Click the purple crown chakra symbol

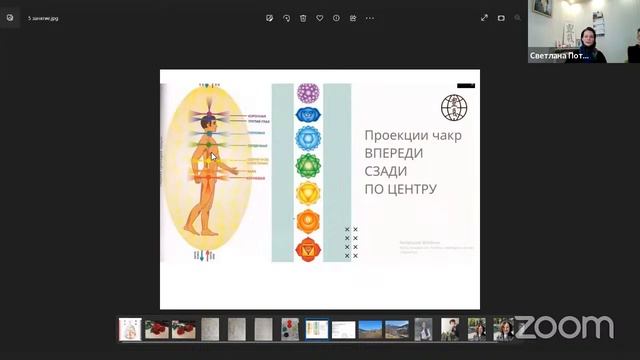(308, 93)
